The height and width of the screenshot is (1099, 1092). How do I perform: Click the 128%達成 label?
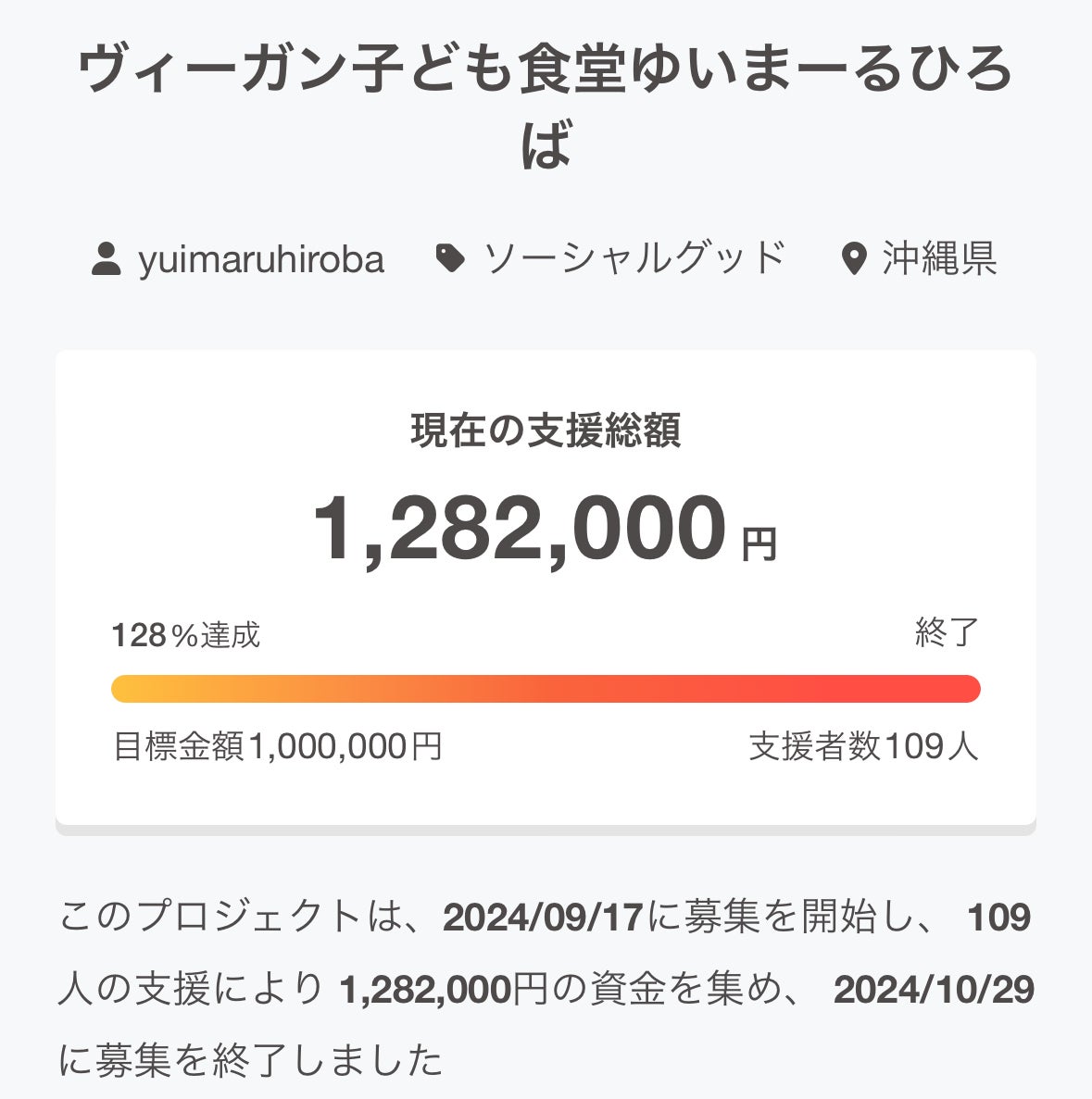click(186, 635)
